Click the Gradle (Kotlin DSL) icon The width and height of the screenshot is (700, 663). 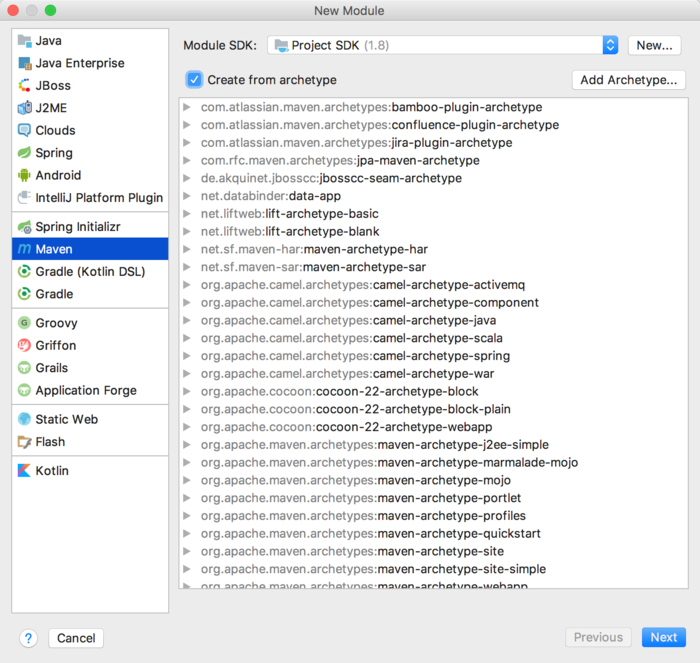24,271
